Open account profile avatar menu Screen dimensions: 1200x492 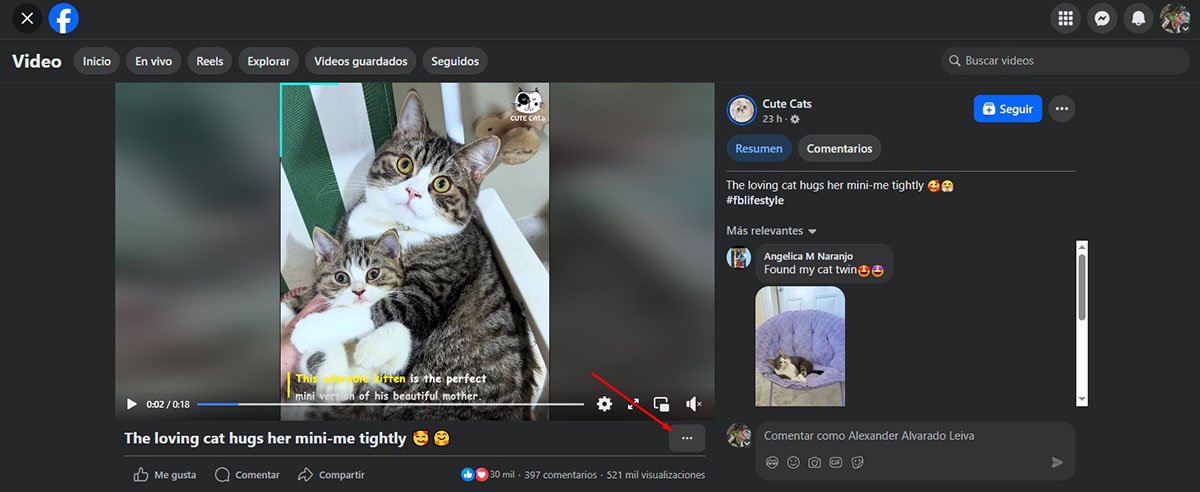click(1174, 18)
